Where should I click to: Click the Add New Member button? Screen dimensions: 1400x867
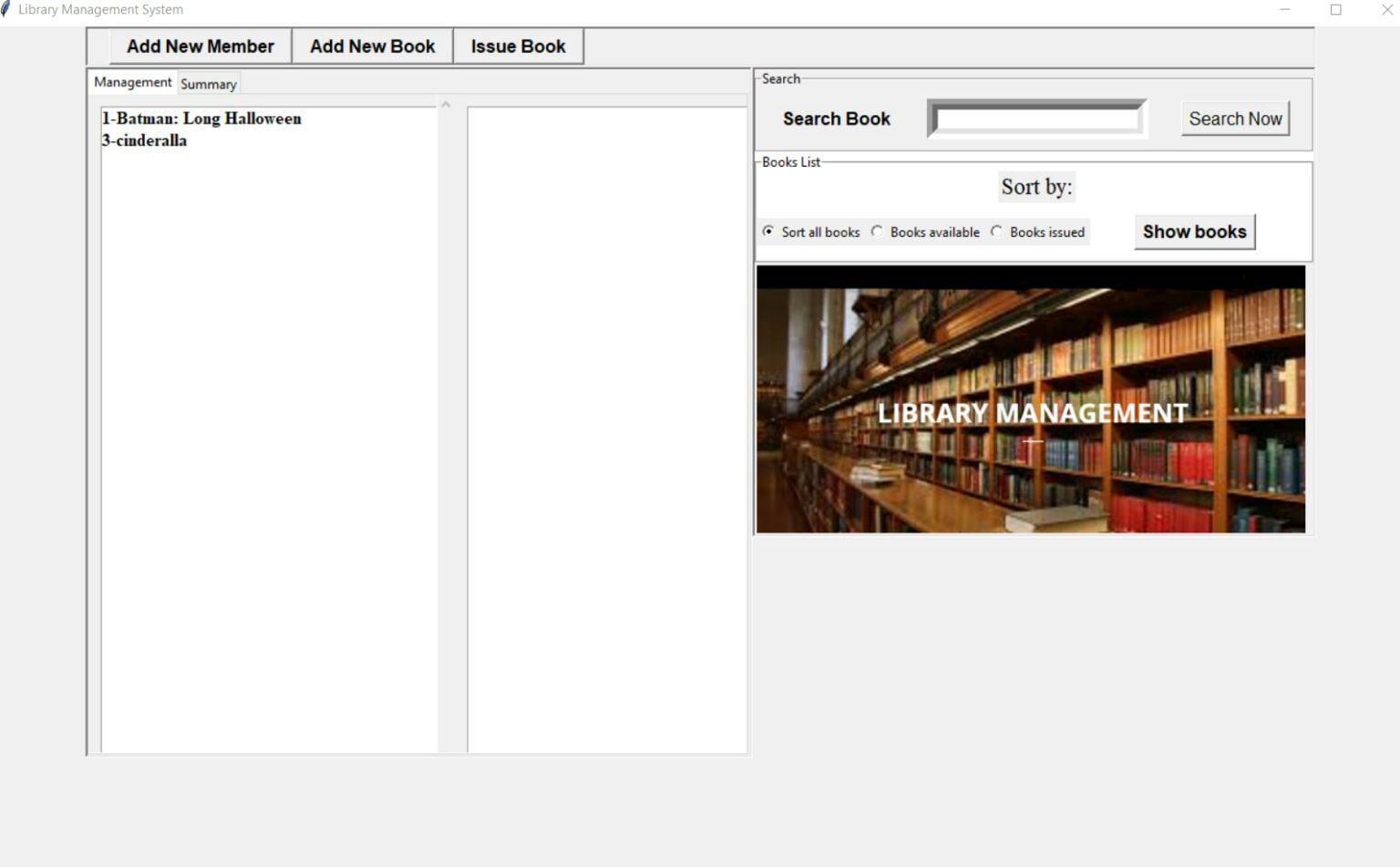tap(201, 46)
